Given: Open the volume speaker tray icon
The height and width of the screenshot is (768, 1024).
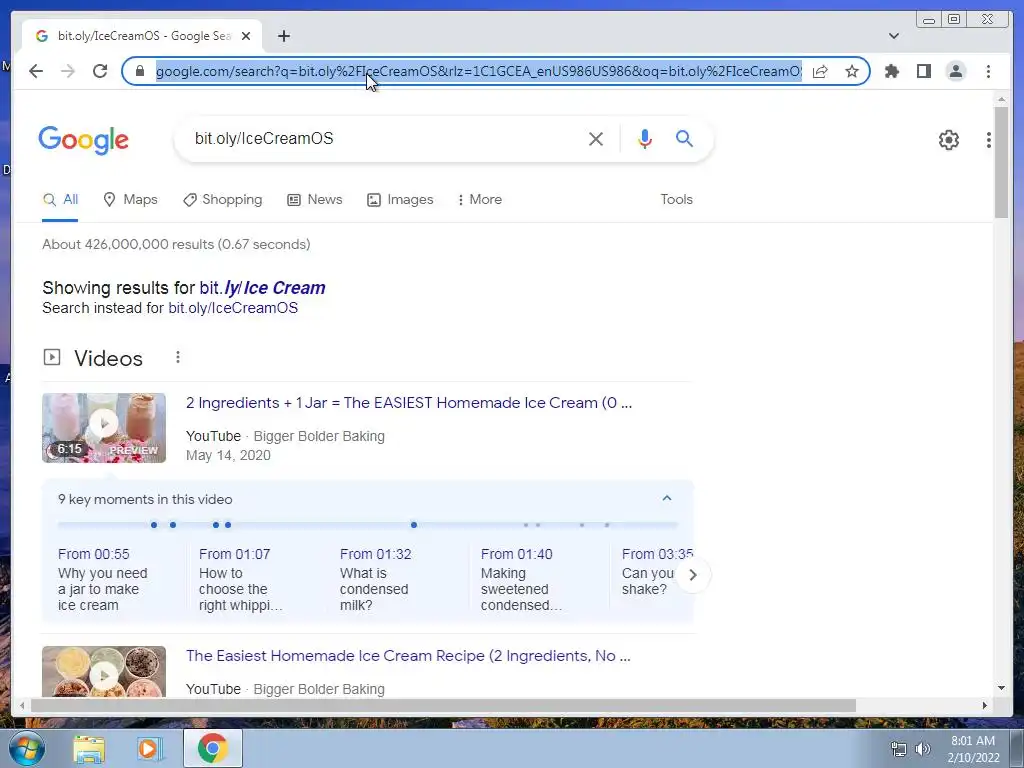Looking at the screenshot, I should pyautogui.click(x=923, y=750).
